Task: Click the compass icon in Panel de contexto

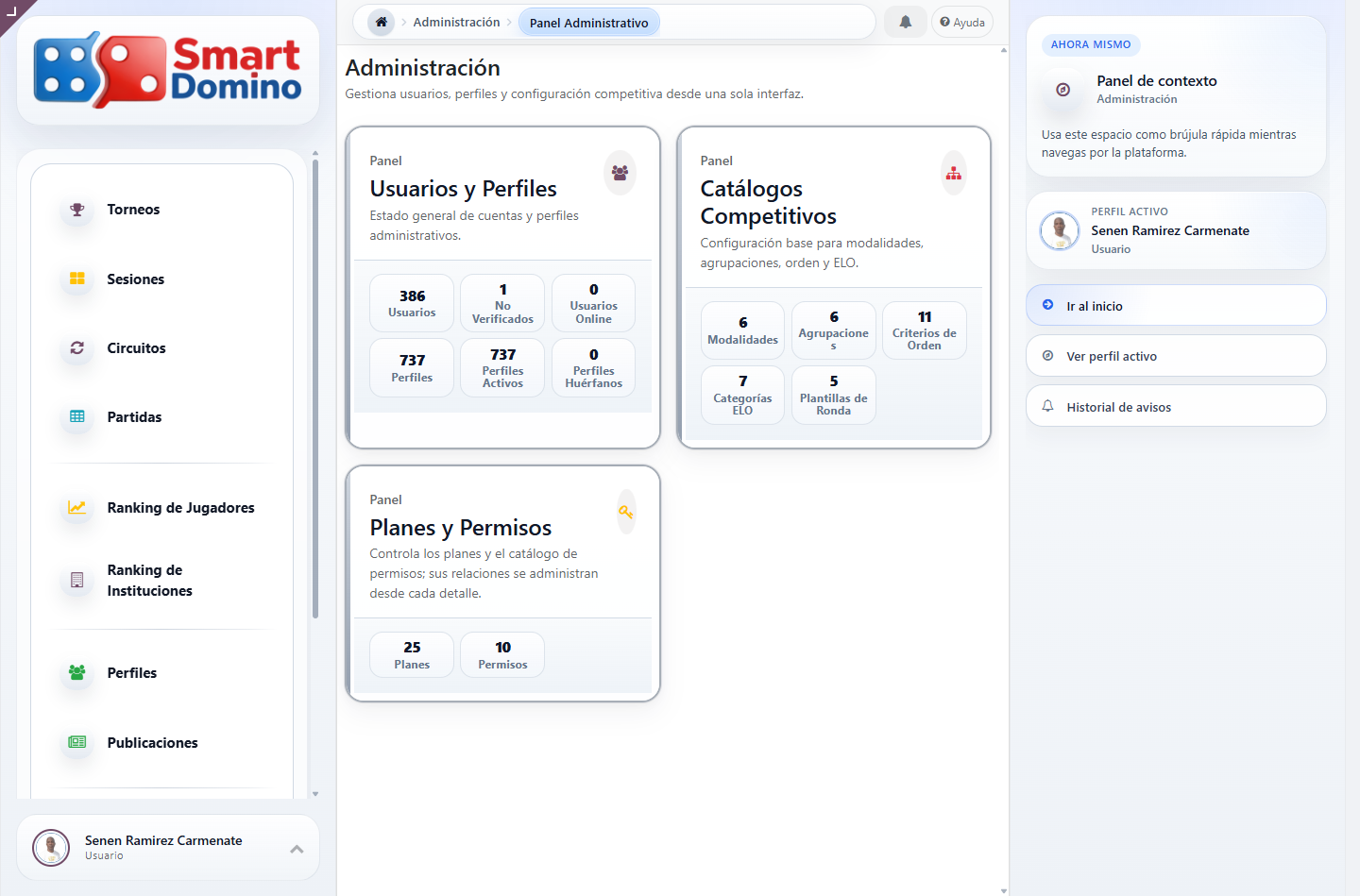Action: click(1062, 90)
